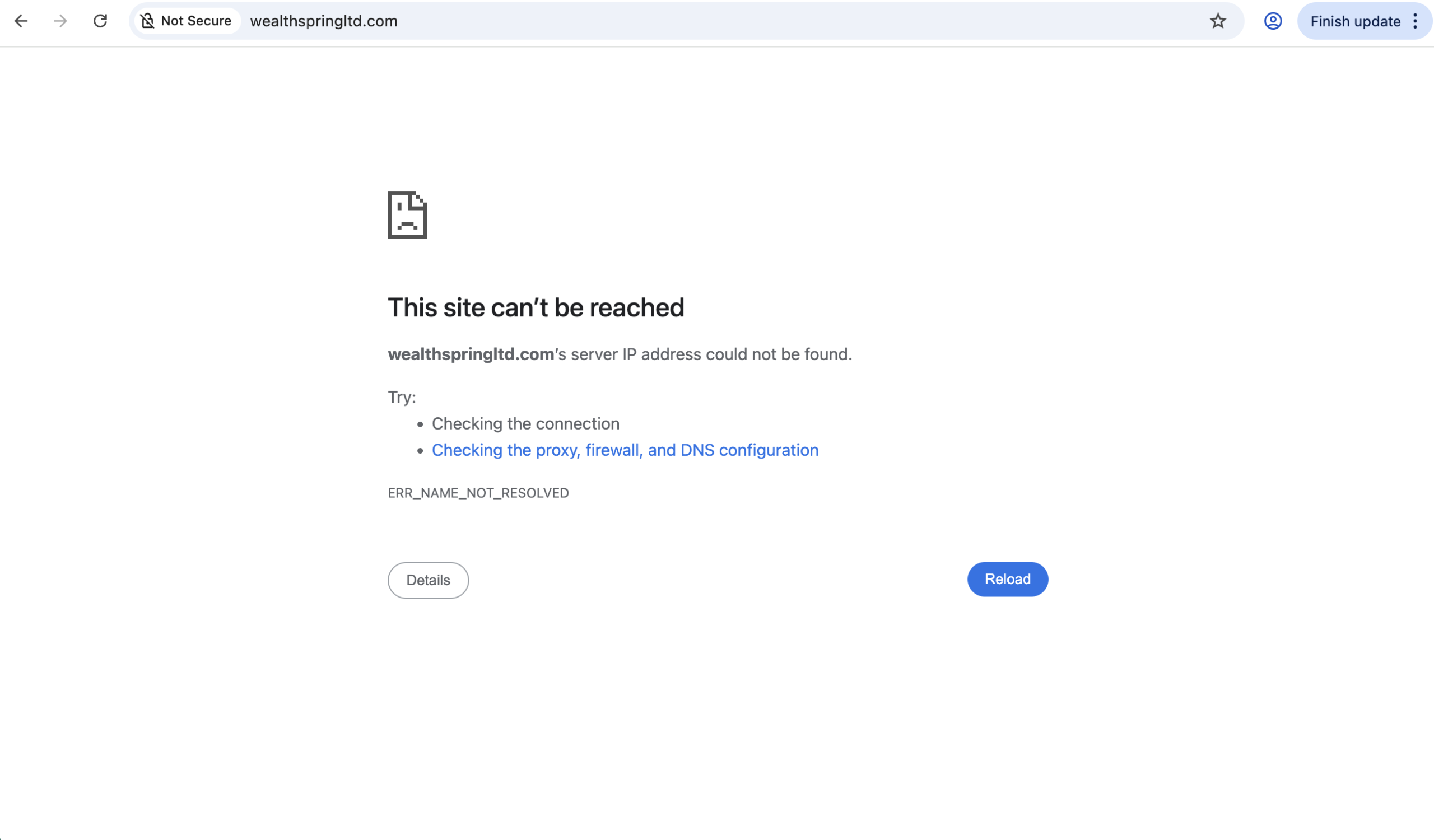Click the crossed-out lock security icon
Screen dimensions: 1434x840
147,21
